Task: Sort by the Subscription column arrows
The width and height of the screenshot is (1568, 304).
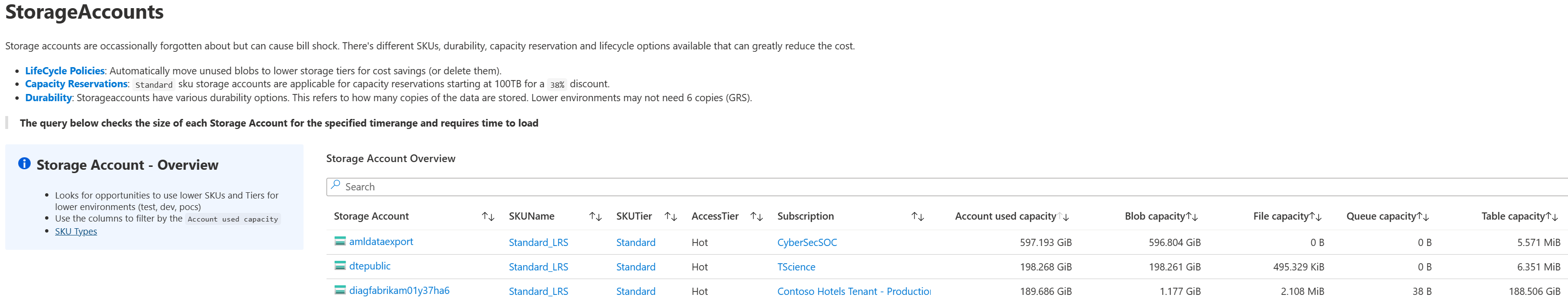Action: pos(917,216)
